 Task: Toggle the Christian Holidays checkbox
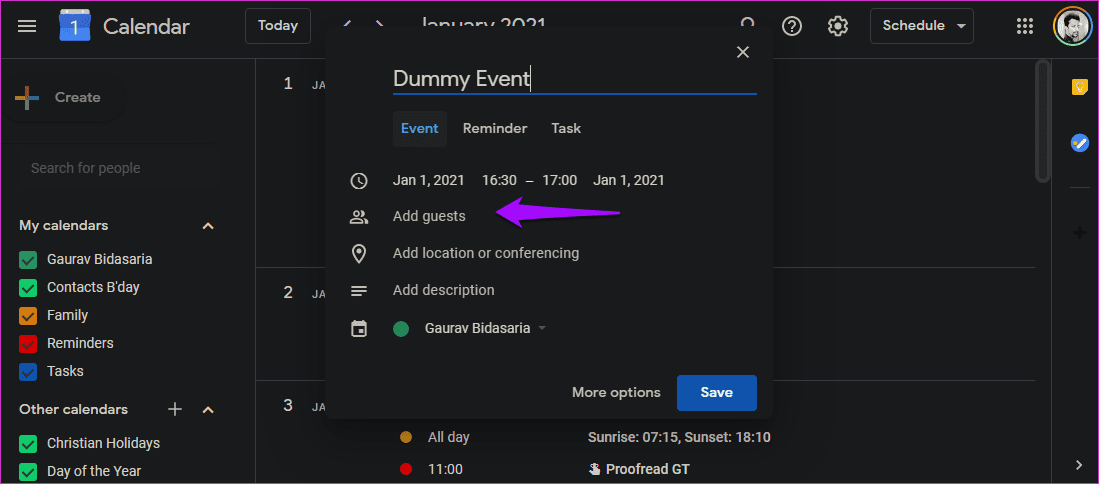click(28, 444)
